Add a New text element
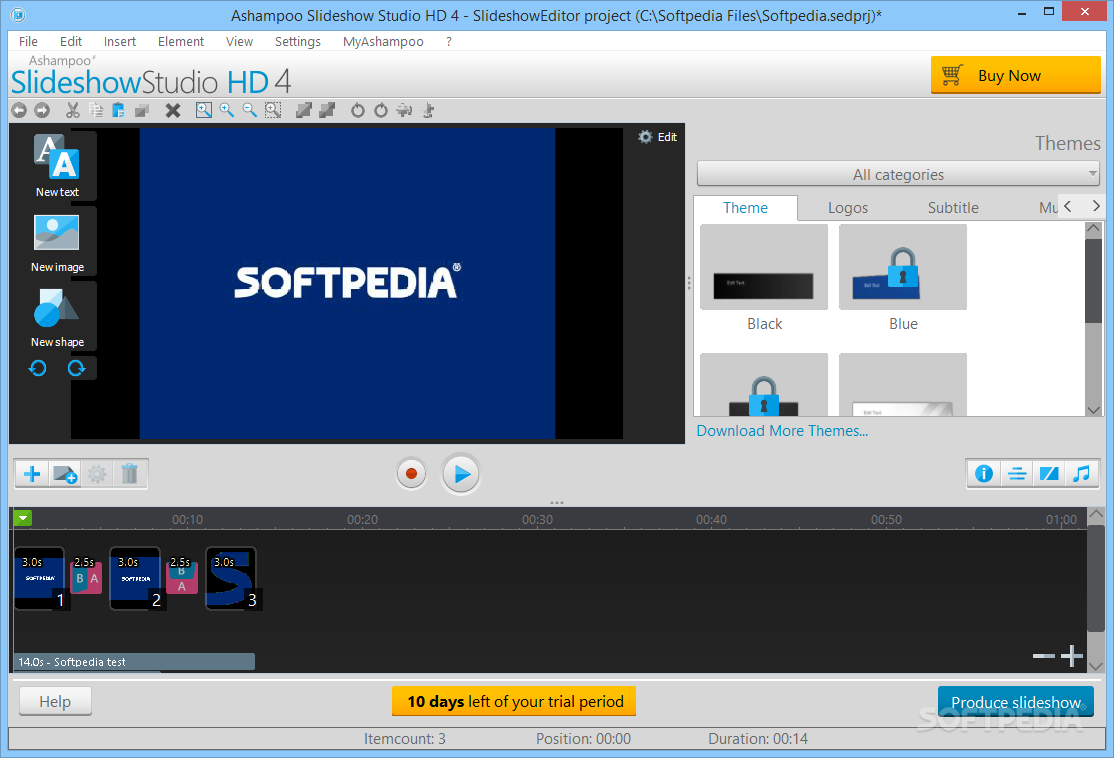Image resolution: width=1114 pixels, height=758 pixels. [x=57, y=166]
